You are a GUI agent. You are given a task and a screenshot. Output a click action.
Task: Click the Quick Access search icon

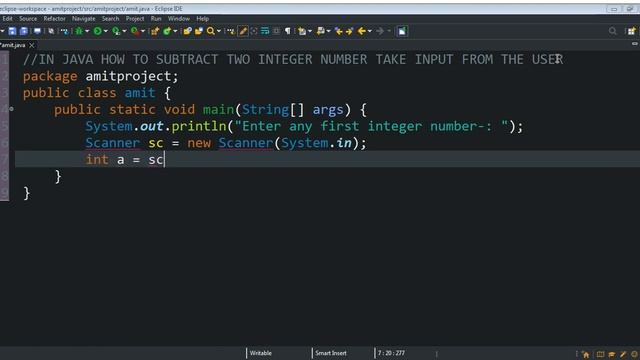click(x=613, y=31)
